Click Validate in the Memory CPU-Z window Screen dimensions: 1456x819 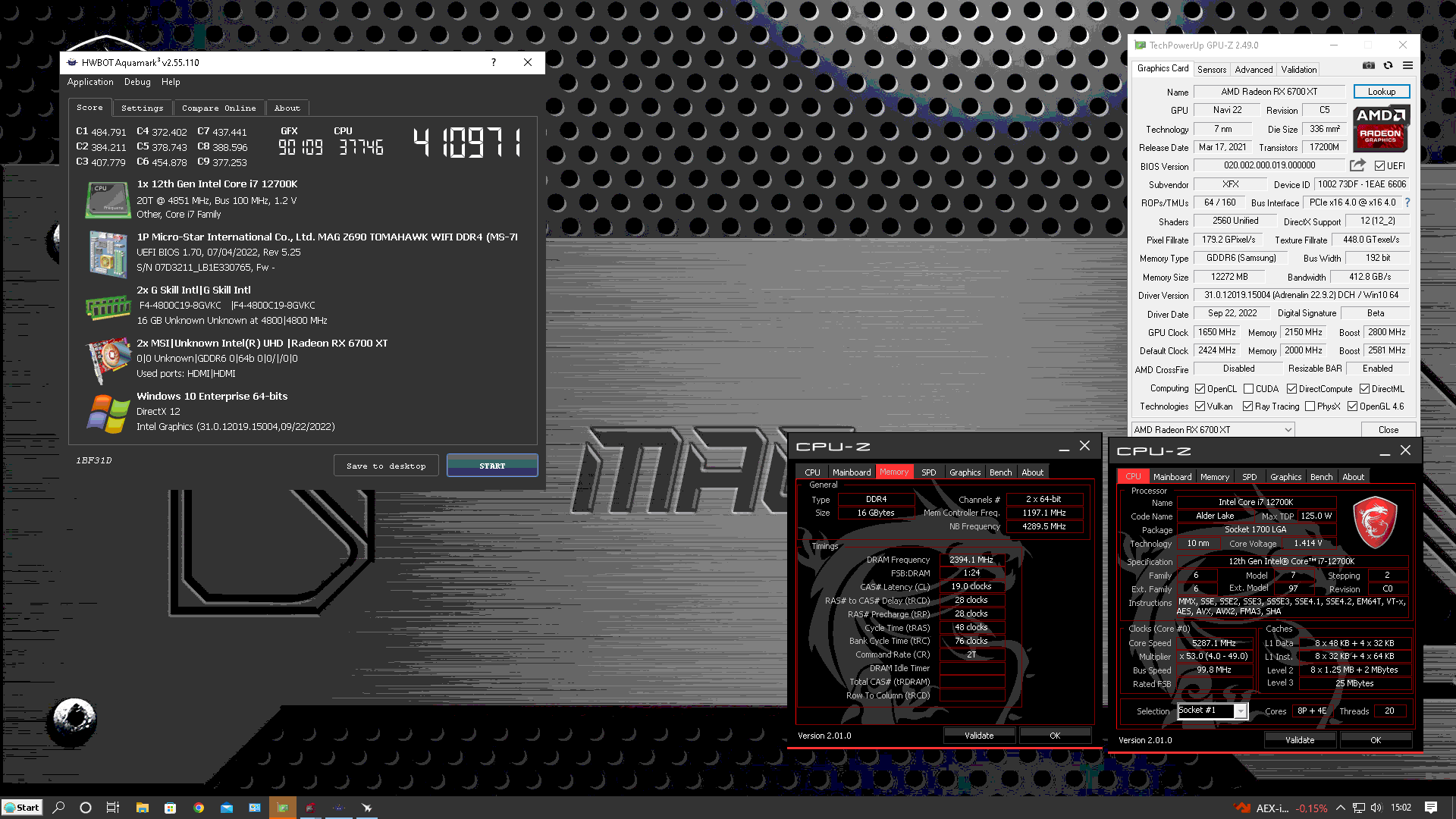[979, 736]
